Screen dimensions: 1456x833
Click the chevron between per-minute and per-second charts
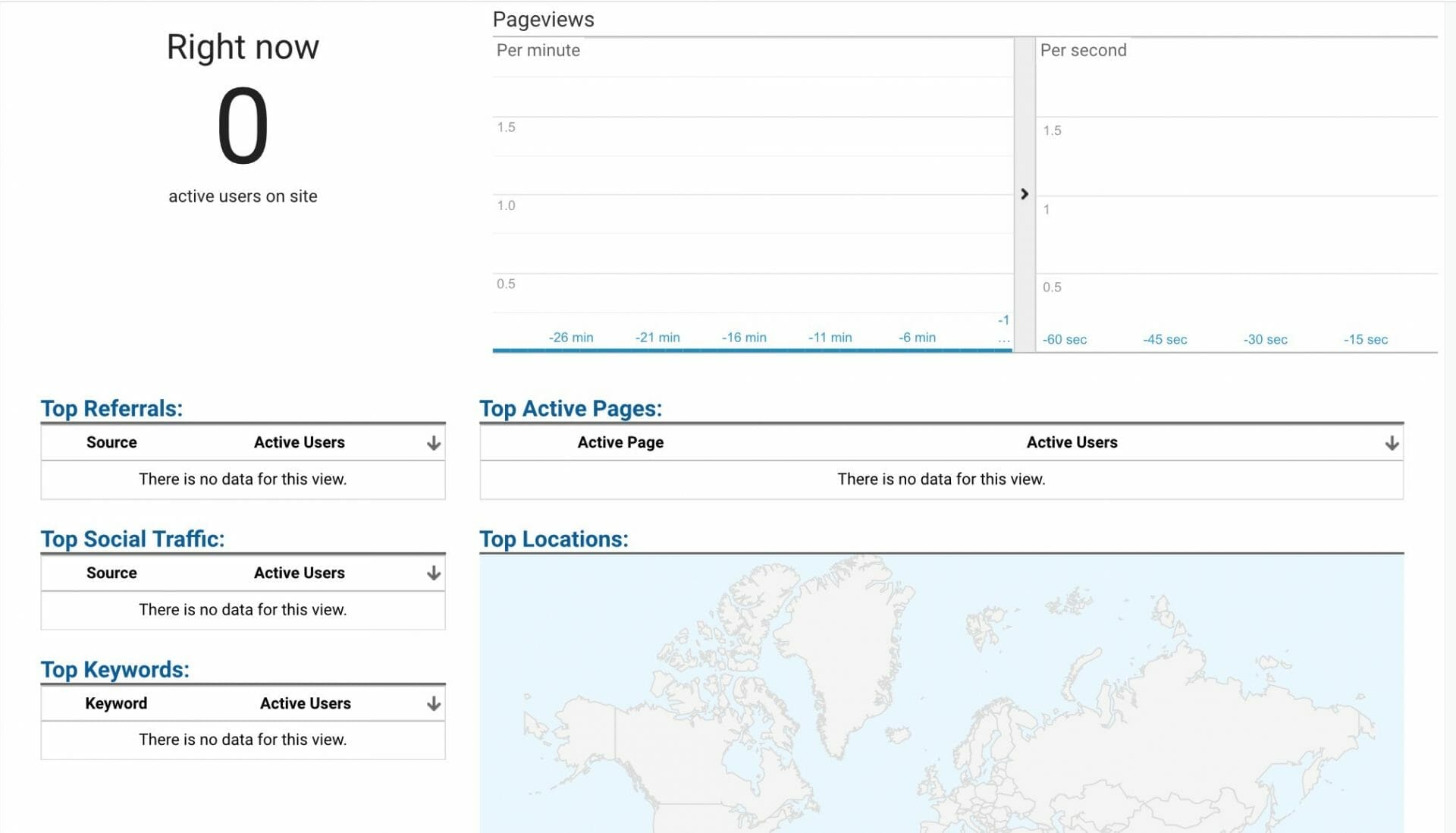[x=1025, y=194]
